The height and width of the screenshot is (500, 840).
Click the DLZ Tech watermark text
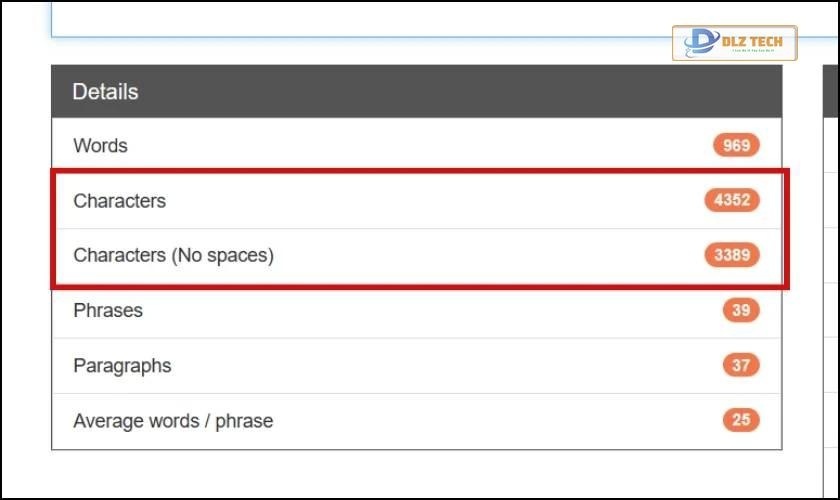(x=753, y=42)
